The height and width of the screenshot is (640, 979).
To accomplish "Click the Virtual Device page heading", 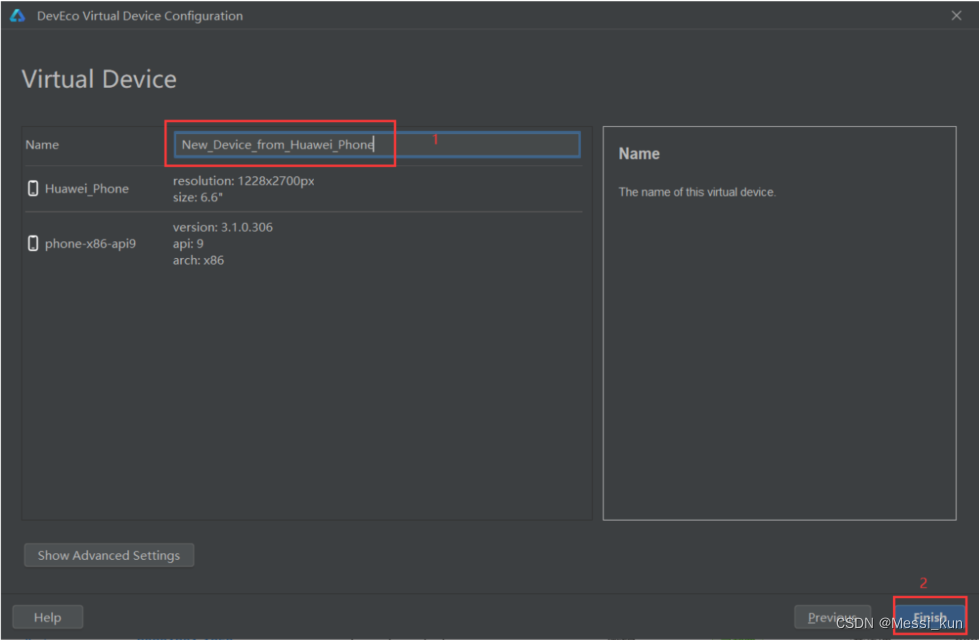I will click(99, 79).
